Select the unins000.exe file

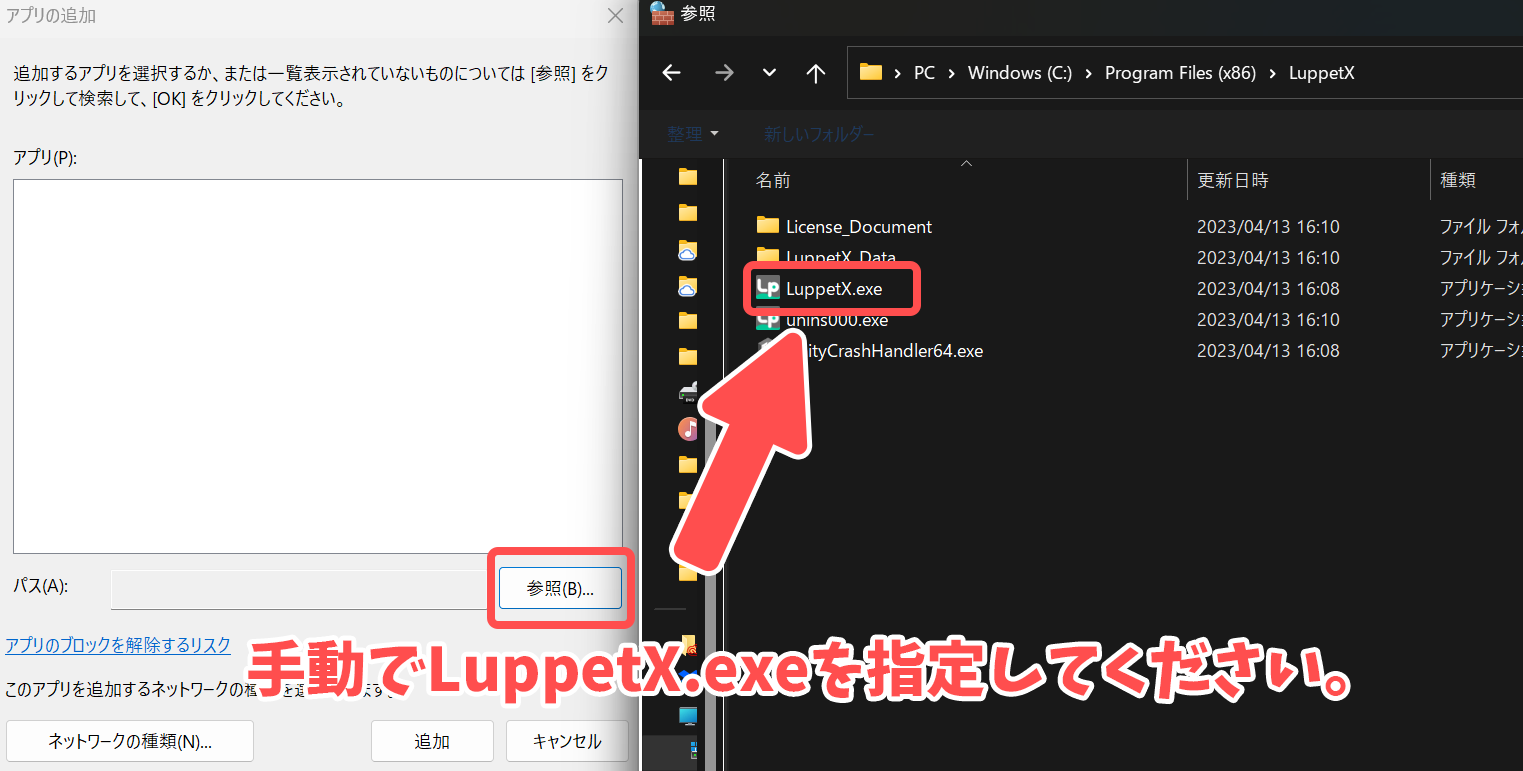tap(837, 320)
